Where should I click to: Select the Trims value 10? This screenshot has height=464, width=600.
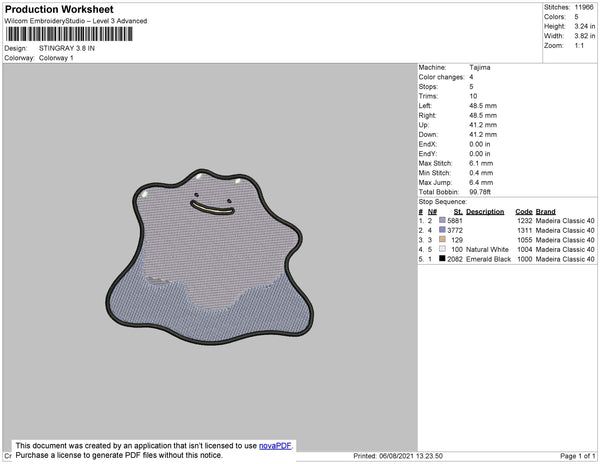(x=473, y=96)
